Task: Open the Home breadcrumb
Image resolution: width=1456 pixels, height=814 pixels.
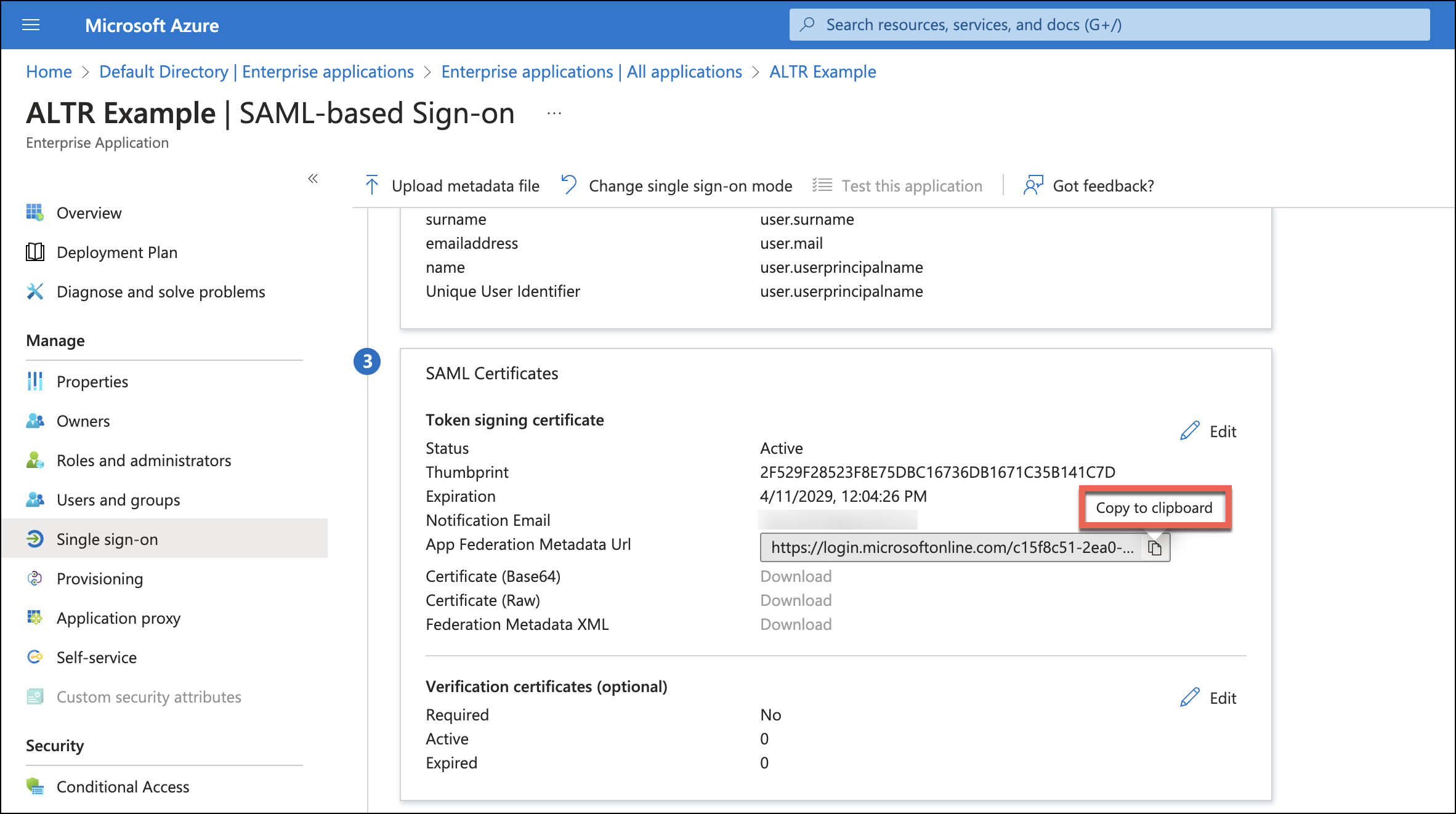Action: 49,71
